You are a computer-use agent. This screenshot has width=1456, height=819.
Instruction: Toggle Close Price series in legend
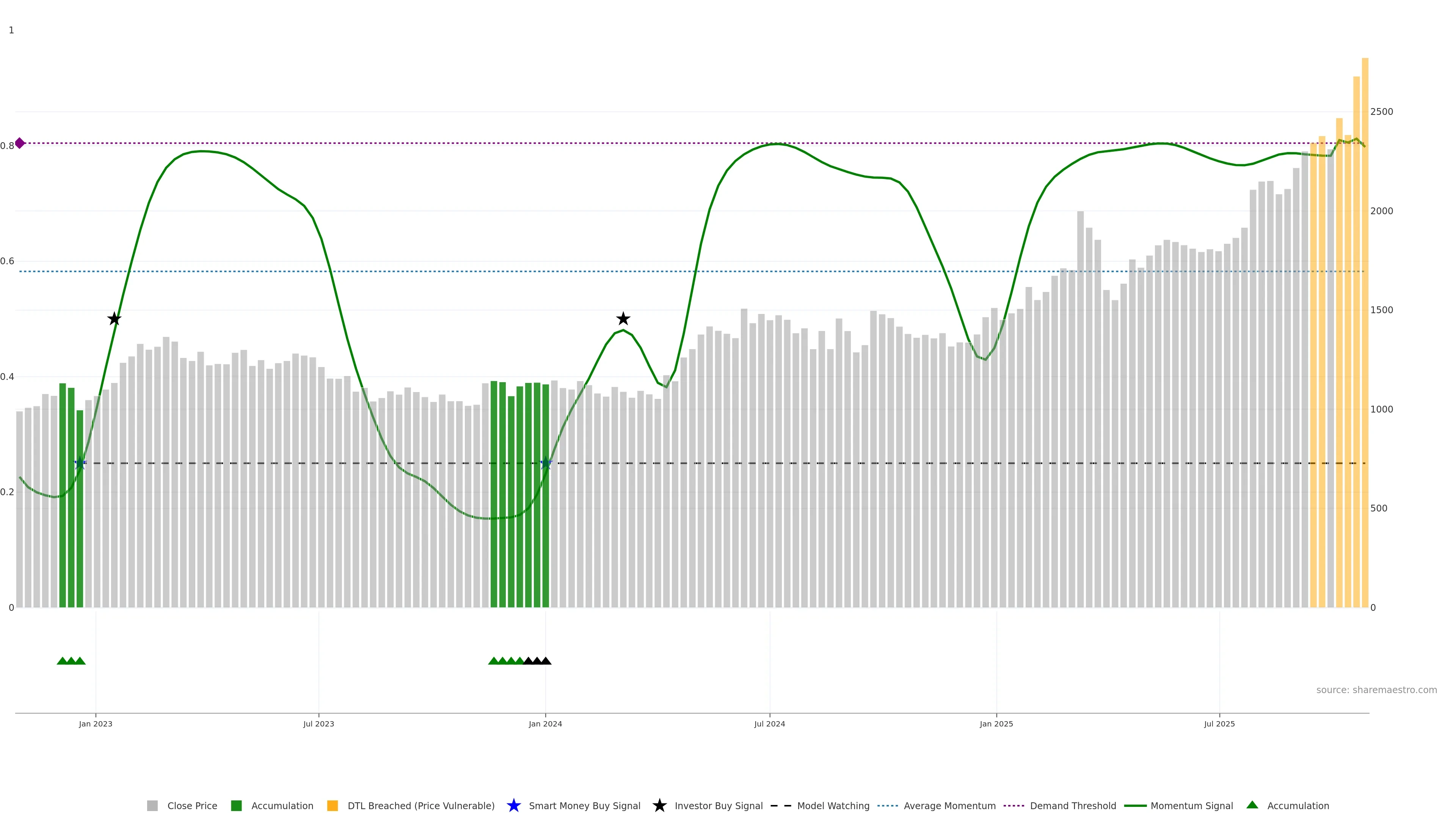tap(191, 806)
